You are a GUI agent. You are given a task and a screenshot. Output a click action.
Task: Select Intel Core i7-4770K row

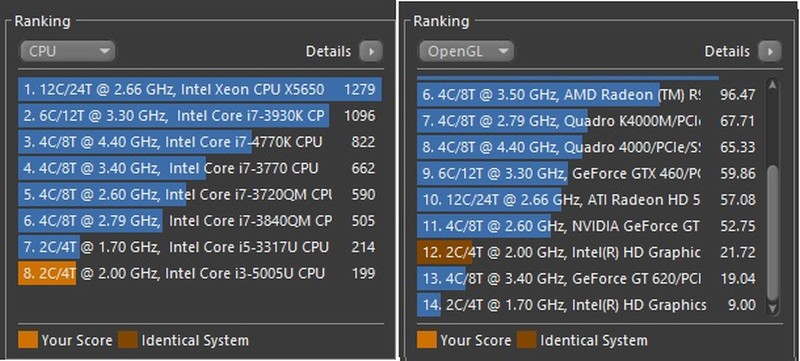point(200,142)
